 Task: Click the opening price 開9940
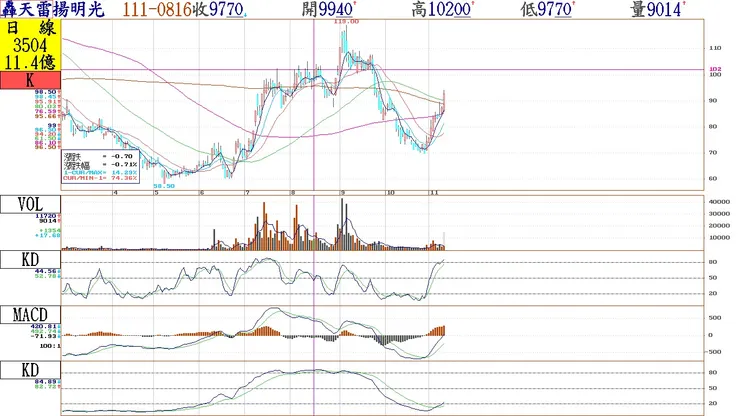pyautogui.click(x=328, y=9)
